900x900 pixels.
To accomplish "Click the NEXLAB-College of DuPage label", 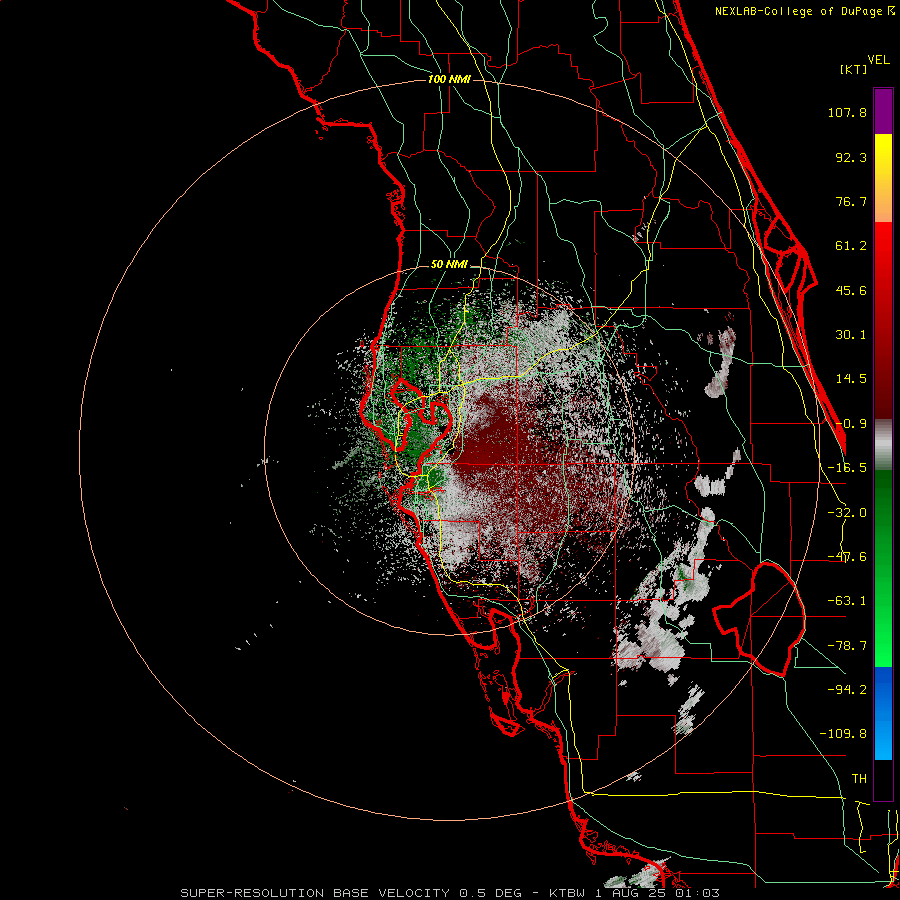I will [x=805, y=11].
